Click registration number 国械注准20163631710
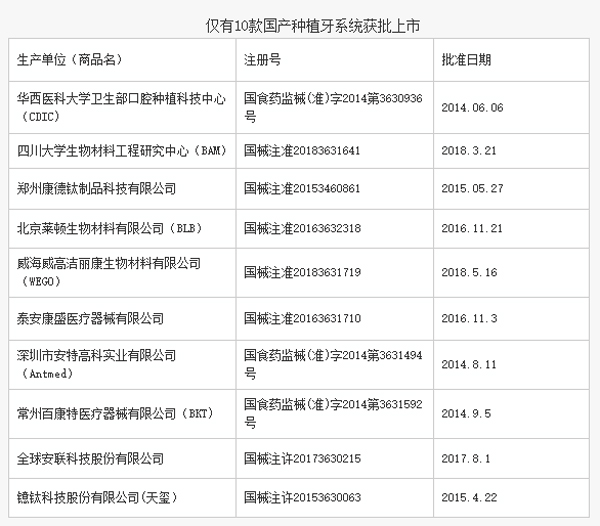The height and width of the screenshot is (526, 600). [302, 318]
